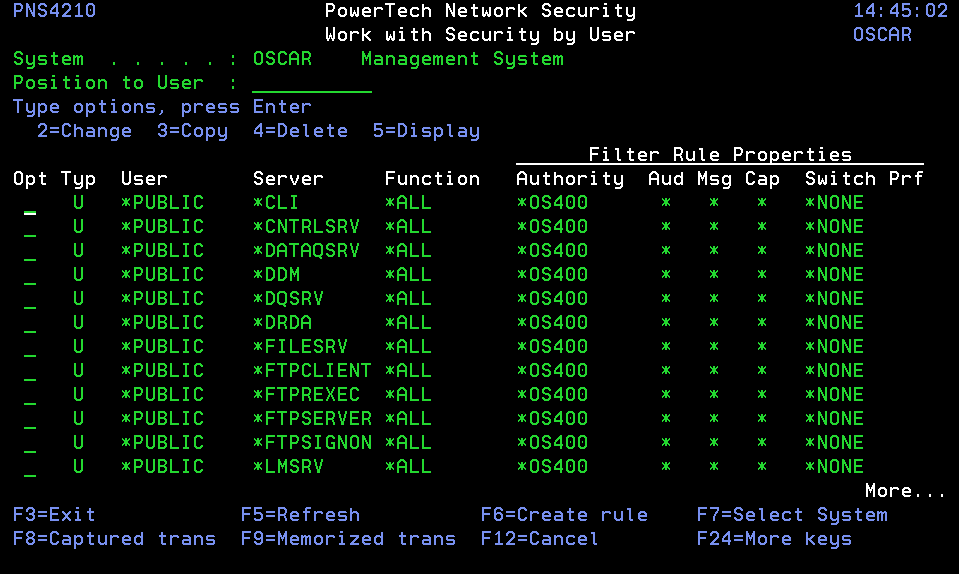This screenshot has width=959, height=574.
Task: Show F24=More keys
Action: [x=774, y=539]
